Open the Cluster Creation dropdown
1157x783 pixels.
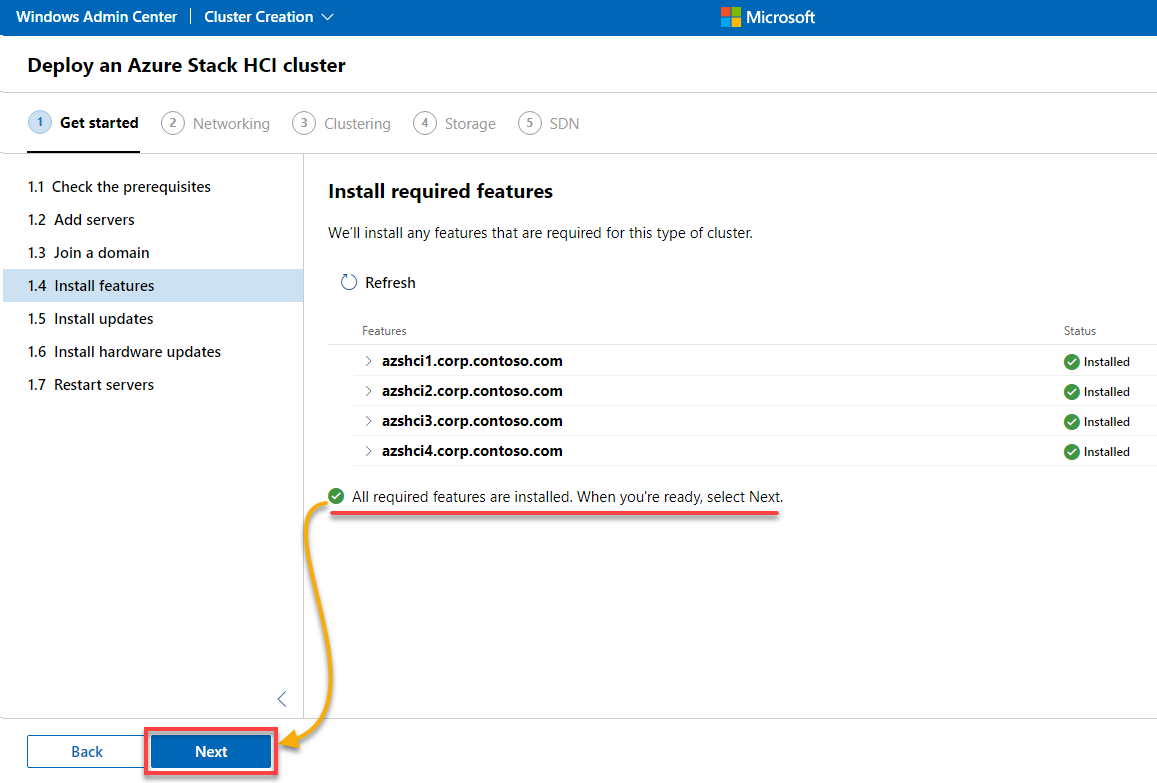269,17
